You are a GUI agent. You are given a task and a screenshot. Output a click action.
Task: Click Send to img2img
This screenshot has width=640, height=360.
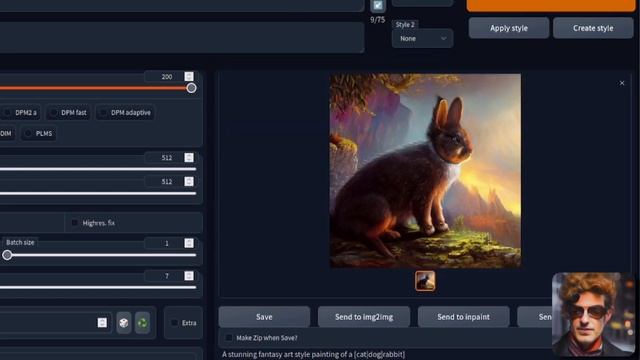click(364, 317)
